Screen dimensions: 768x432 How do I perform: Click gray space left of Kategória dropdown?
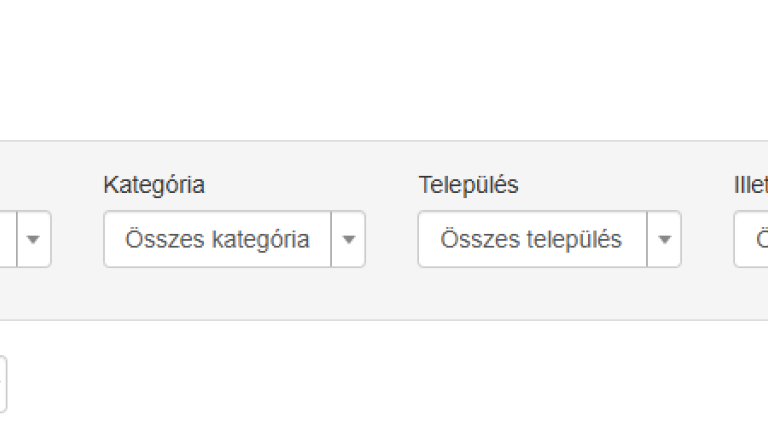click(x=77, y=239)
